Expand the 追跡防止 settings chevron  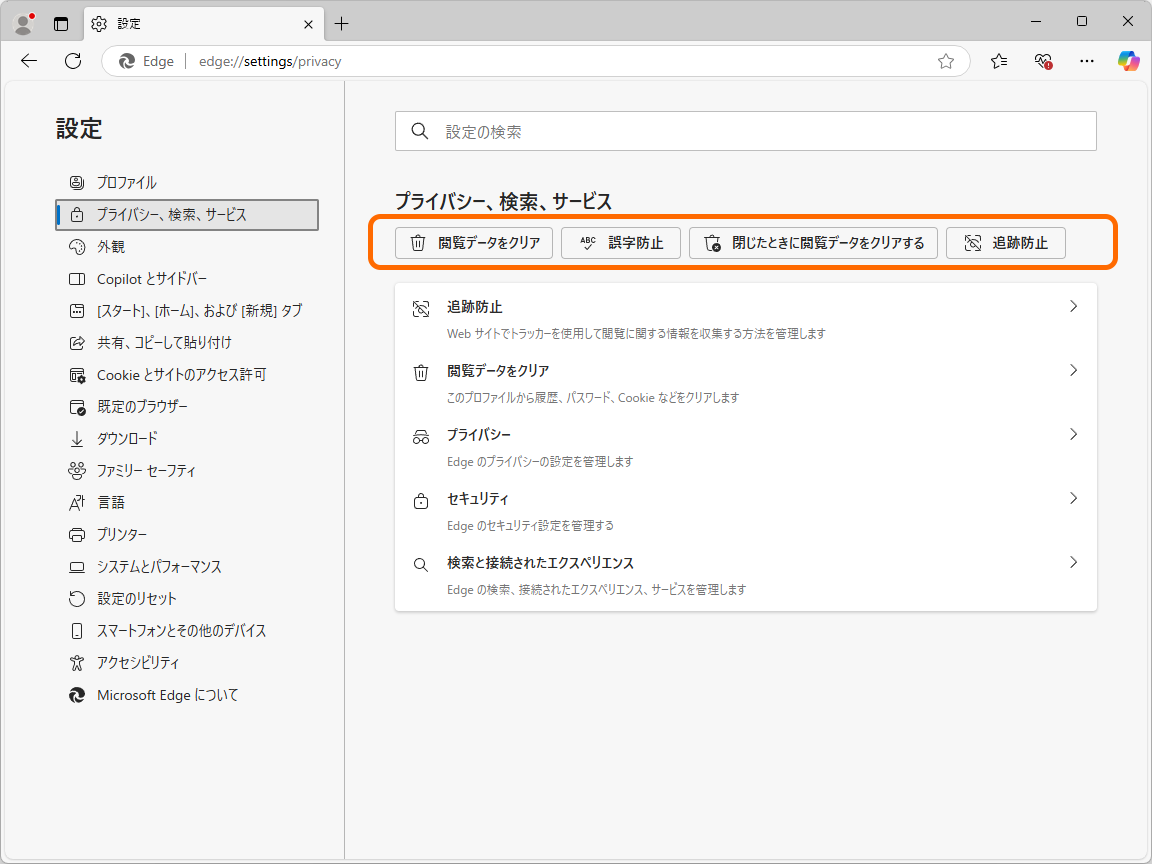(x=1073, y=306)
